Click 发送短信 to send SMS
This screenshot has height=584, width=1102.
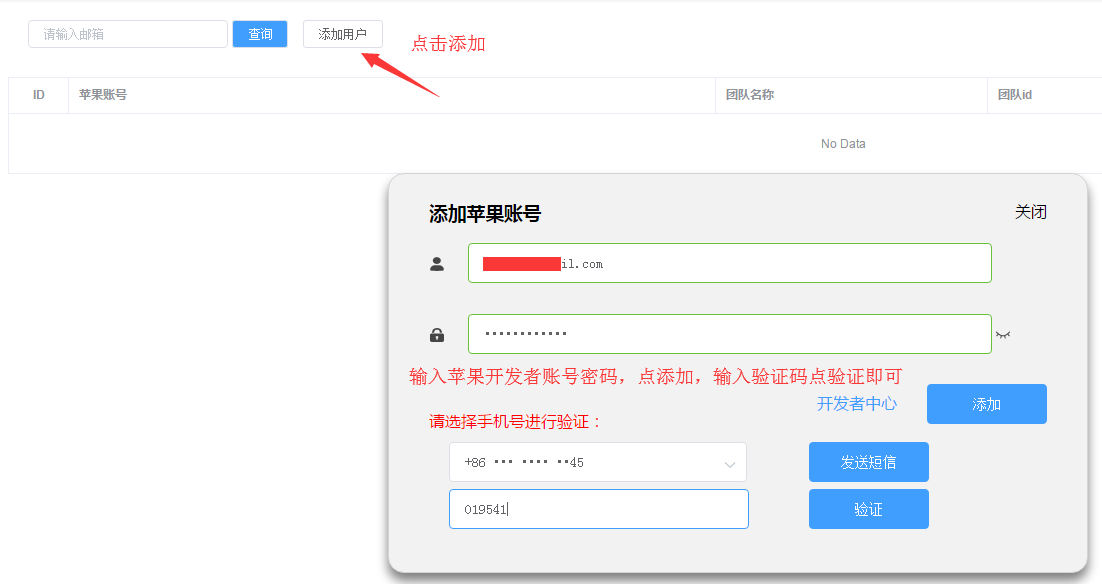[x=869, y=462]
